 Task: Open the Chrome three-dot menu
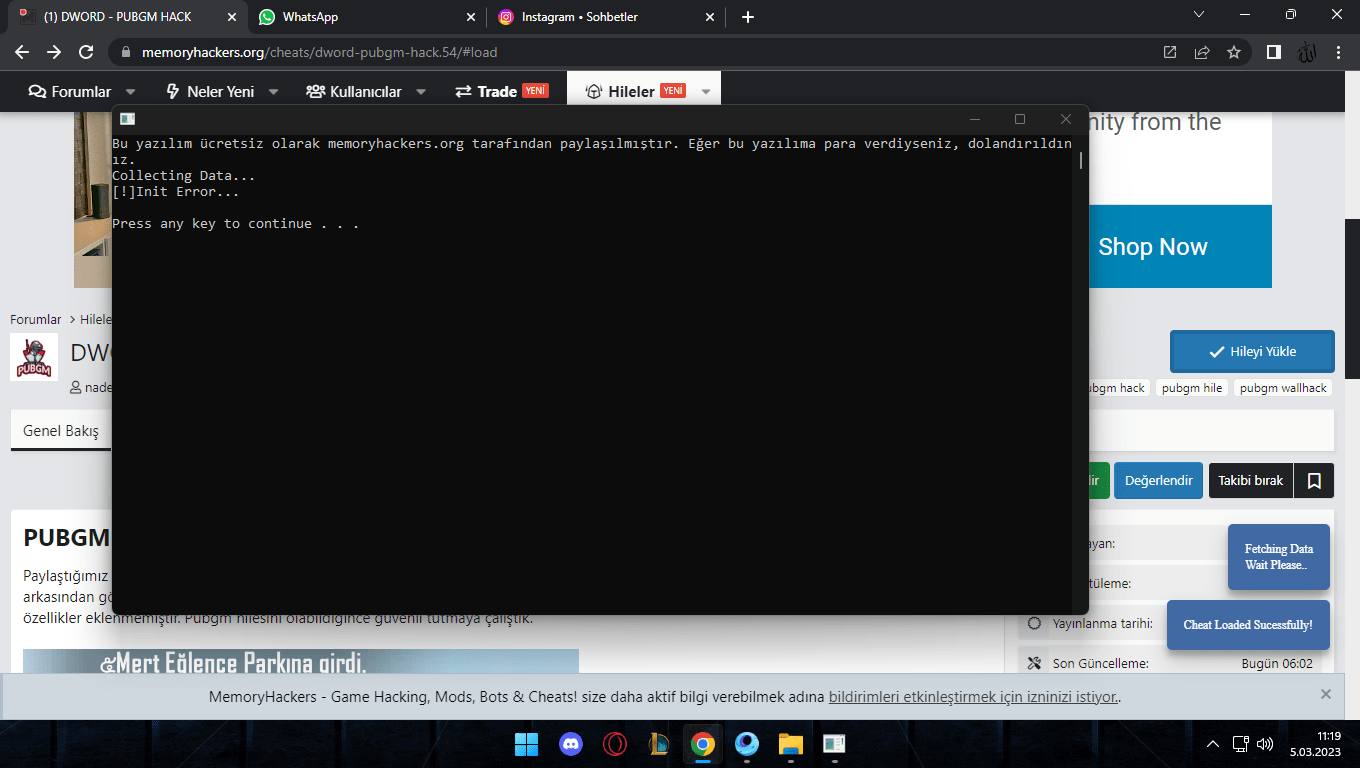1340,52
